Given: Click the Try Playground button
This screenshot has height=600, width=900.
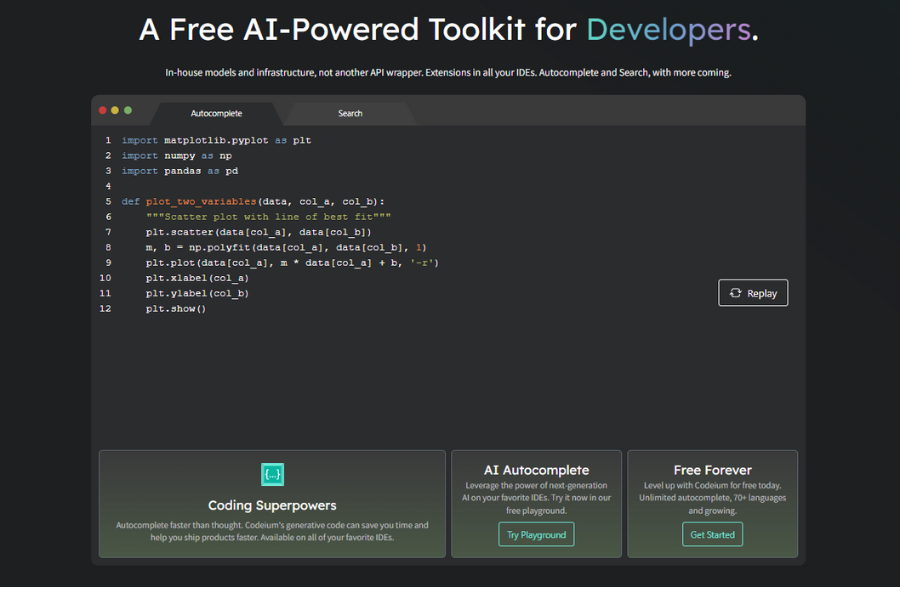Looking at the screenshot, I should tap(536, 534).
